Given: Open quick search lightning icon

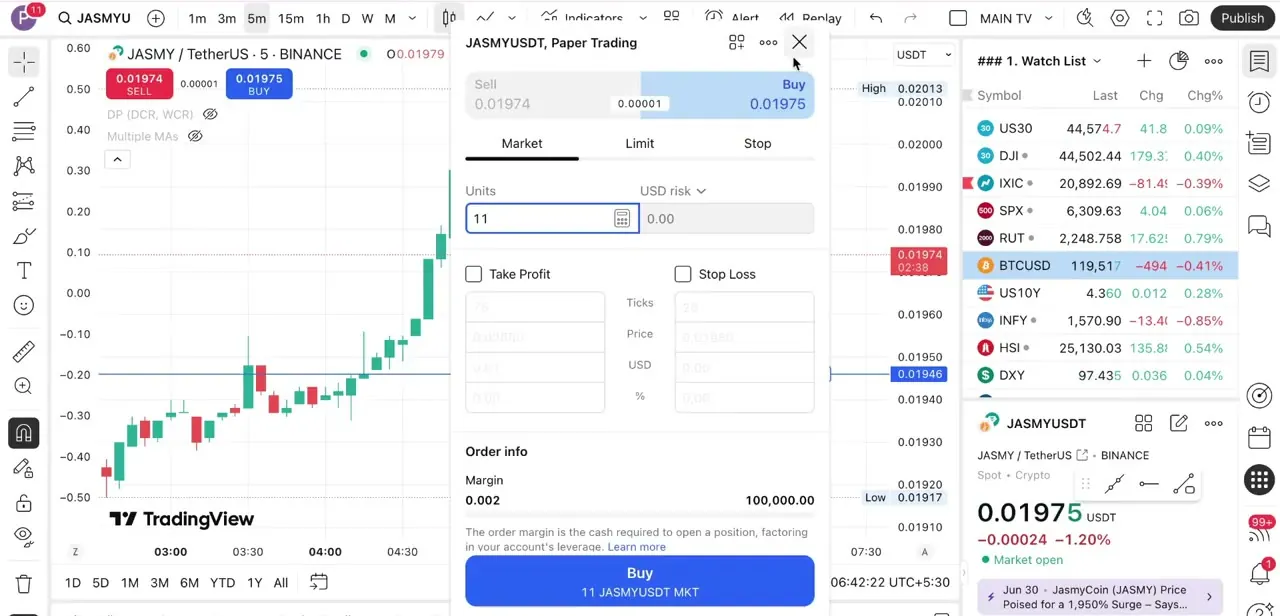Looking at the screenshot, I should click(x=1085, y=18).
